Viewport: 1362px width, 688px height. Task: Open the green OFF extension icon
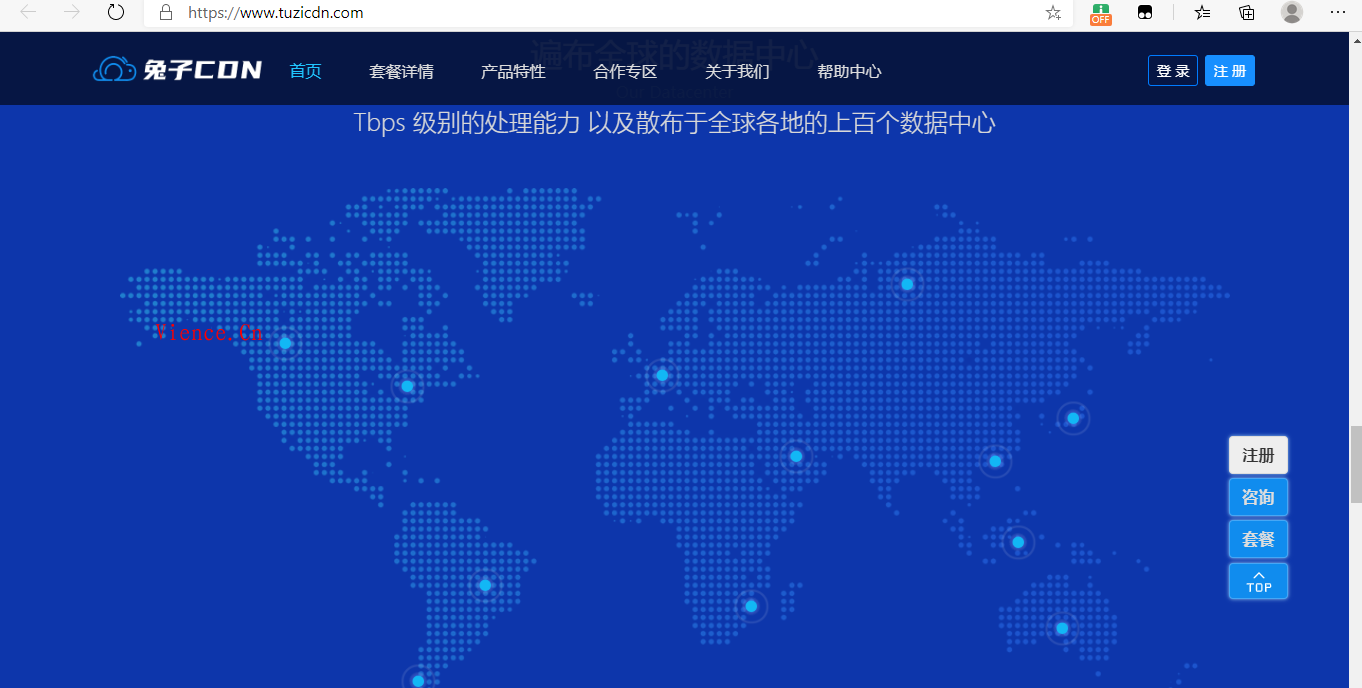(x=1100, y=14)
